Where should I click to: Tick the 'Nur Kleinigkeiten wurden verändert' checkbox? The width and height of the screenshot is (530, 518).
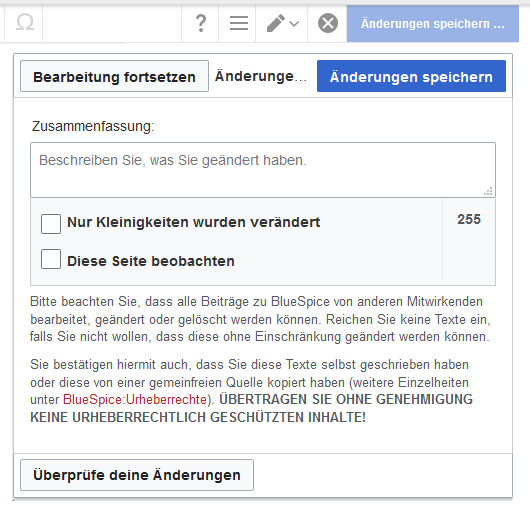[x=51, y=223]
